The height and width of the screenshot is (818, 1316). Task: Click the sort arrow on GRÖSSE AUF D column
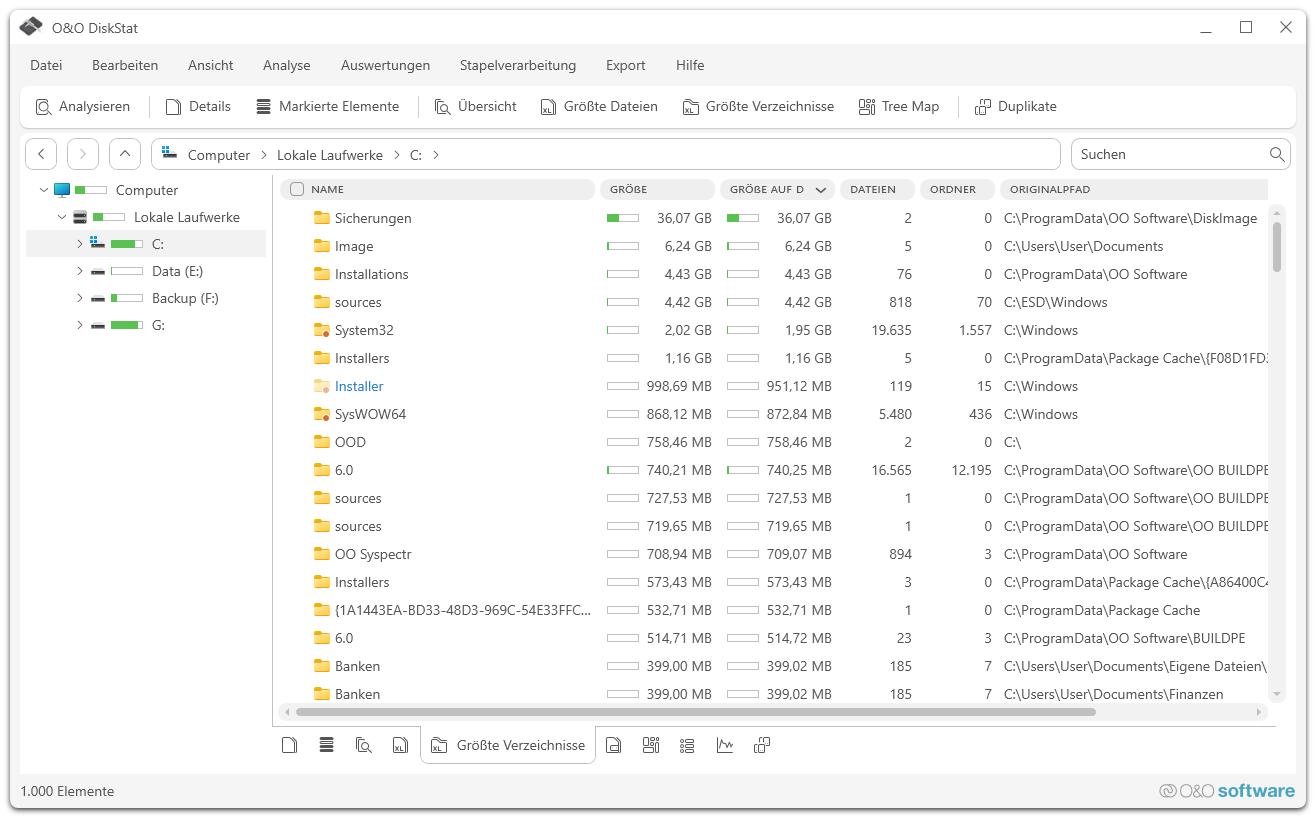click(x=821, y=189)
